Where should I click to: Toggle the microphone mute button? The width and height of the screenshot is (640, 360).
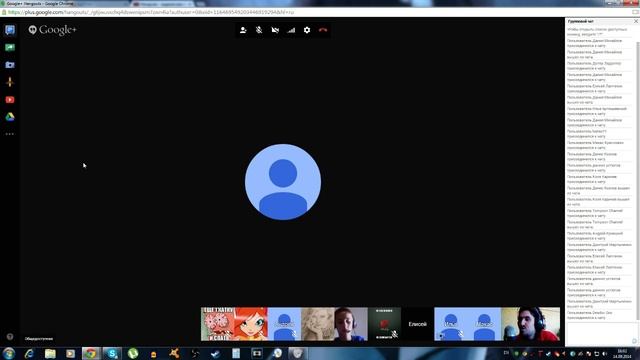[x=259, y=30]
